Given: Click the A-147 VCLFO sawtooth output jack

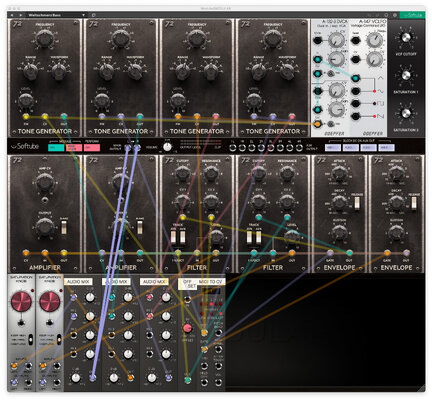Looking at the screenshot, I should 356,116.
